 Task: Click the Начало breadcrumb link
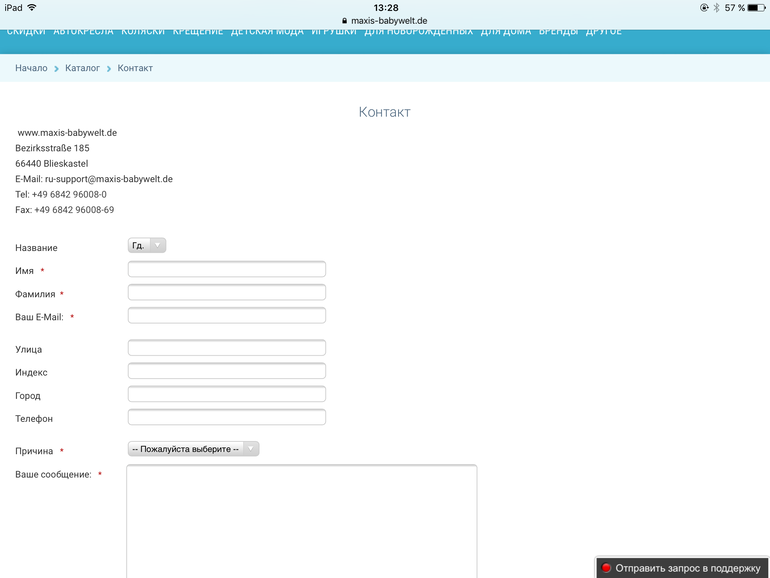[x=31, y=68]
